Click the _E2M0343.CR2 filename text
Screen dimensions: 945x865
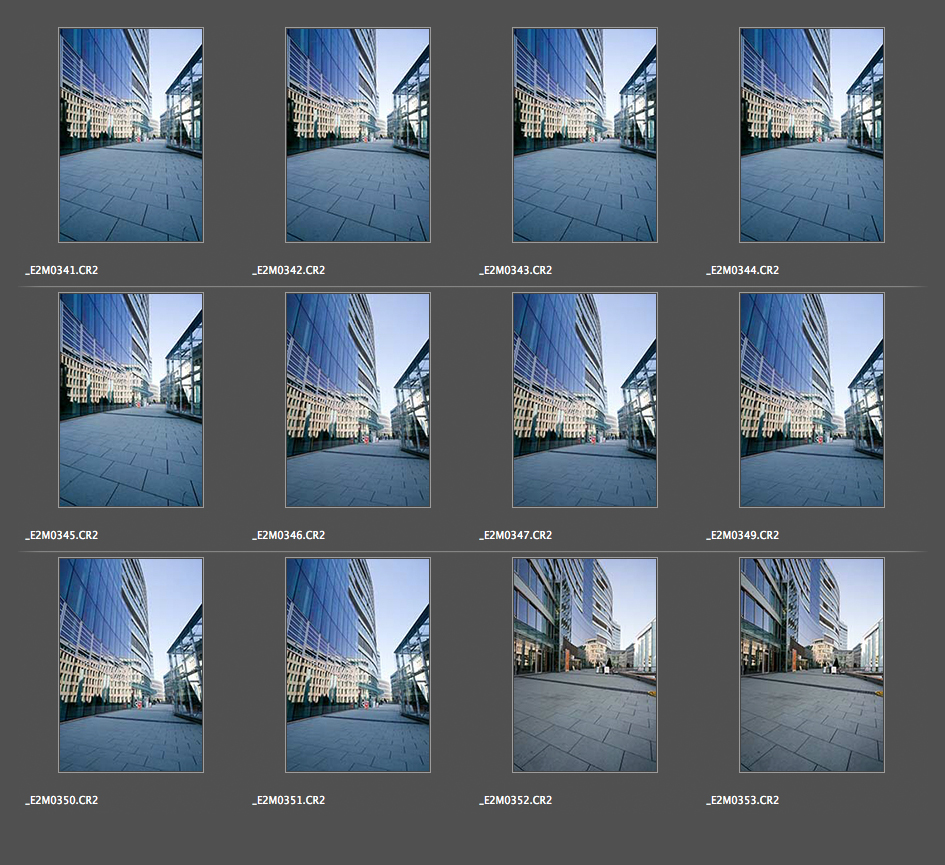516,270
